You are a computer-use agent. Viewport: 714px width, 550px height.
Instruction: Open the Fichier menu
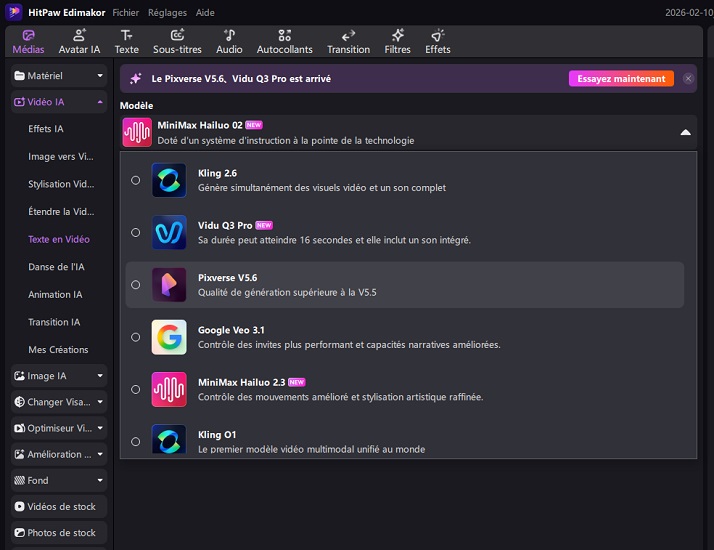[x=125, y=12]
